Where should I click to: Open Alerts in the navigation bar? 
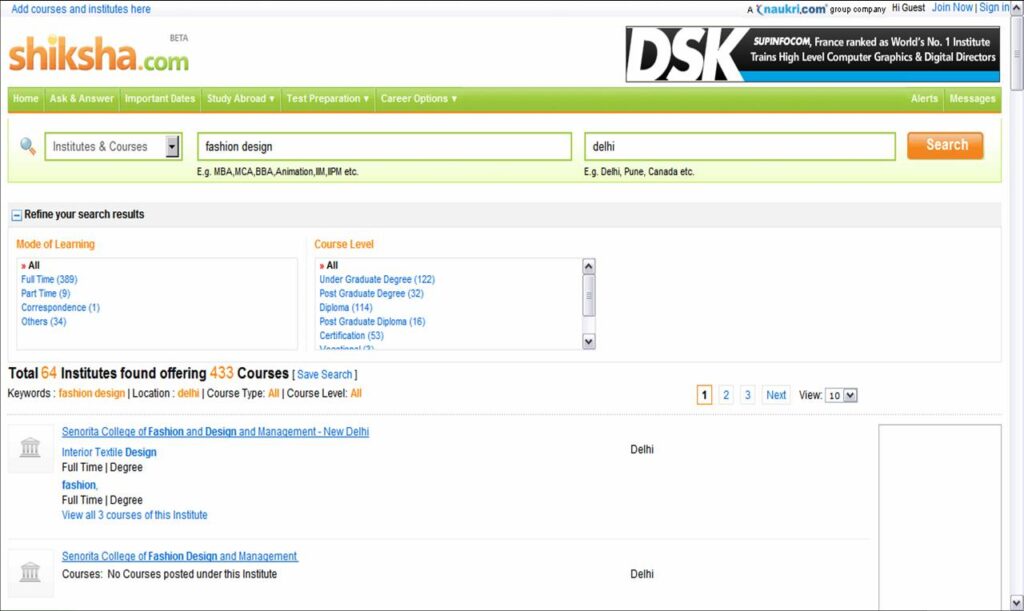pos(924,99)
